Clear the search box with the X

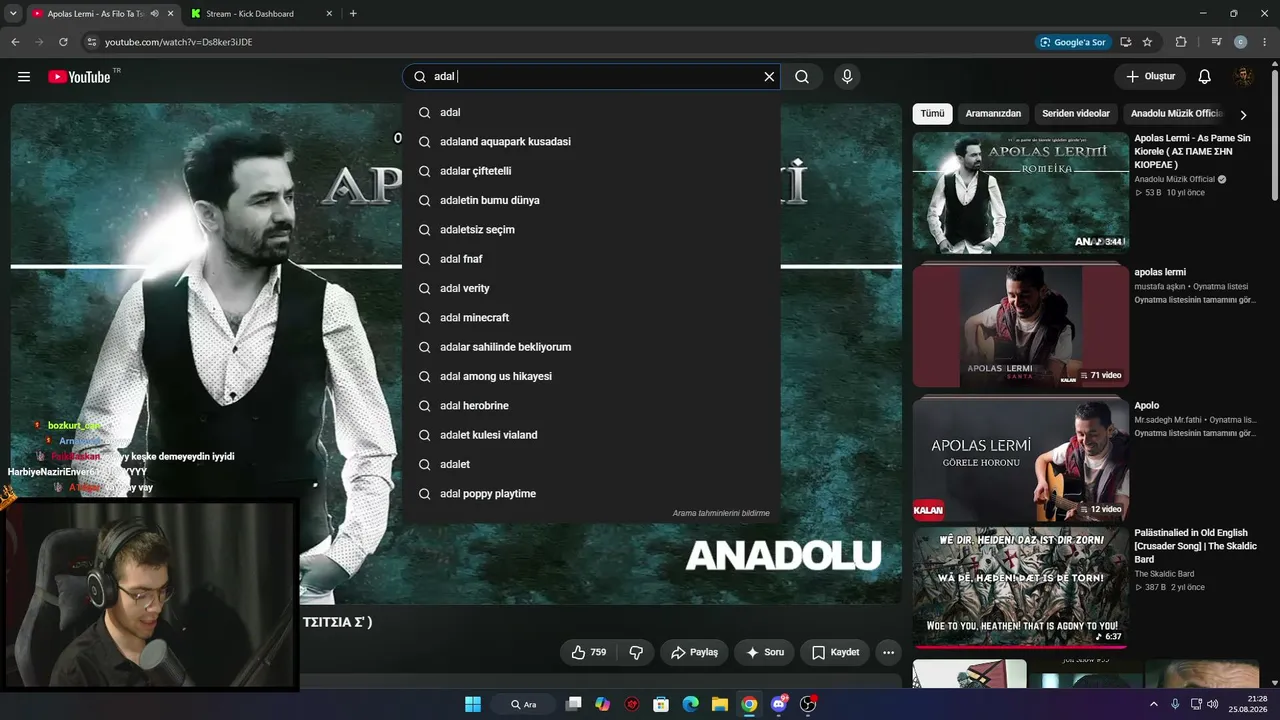pyautogui.click(x=769, y=77)
